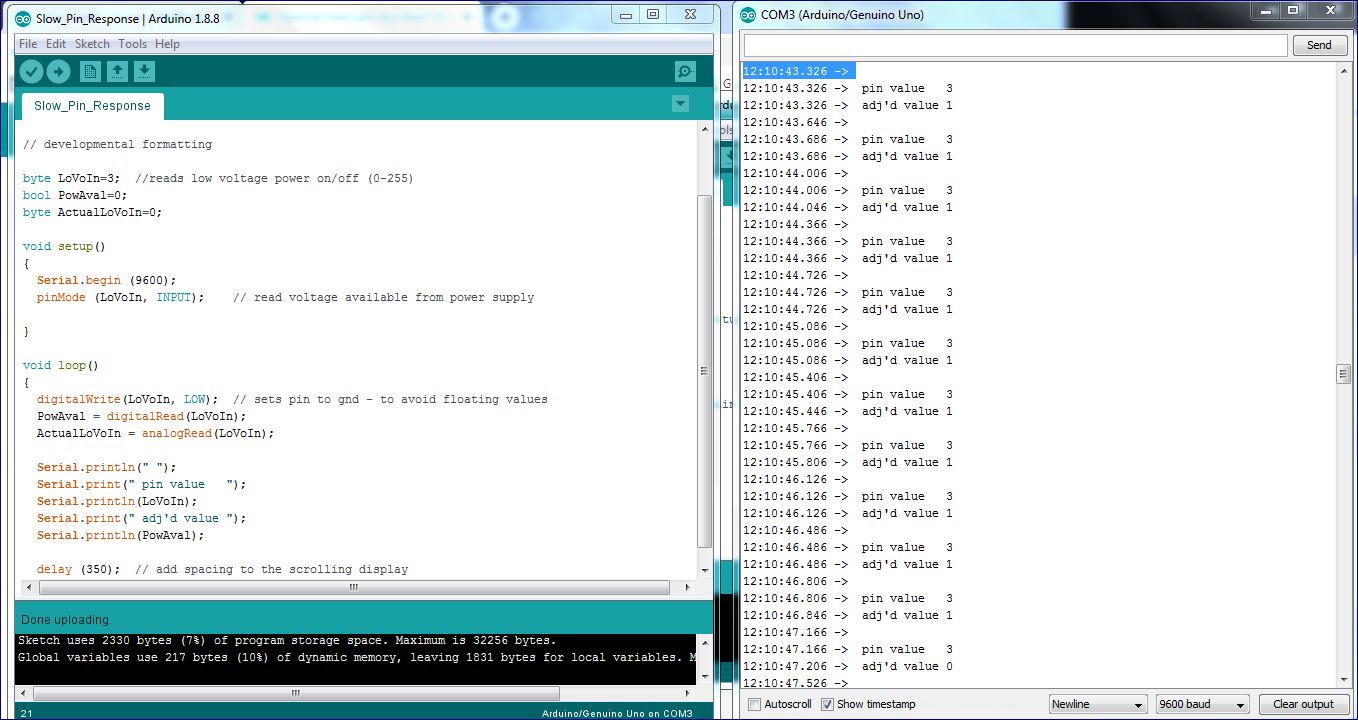Click the Send button in Serial Monitor
Viewport: 1358px width, 720px height.
(1319, 44)
